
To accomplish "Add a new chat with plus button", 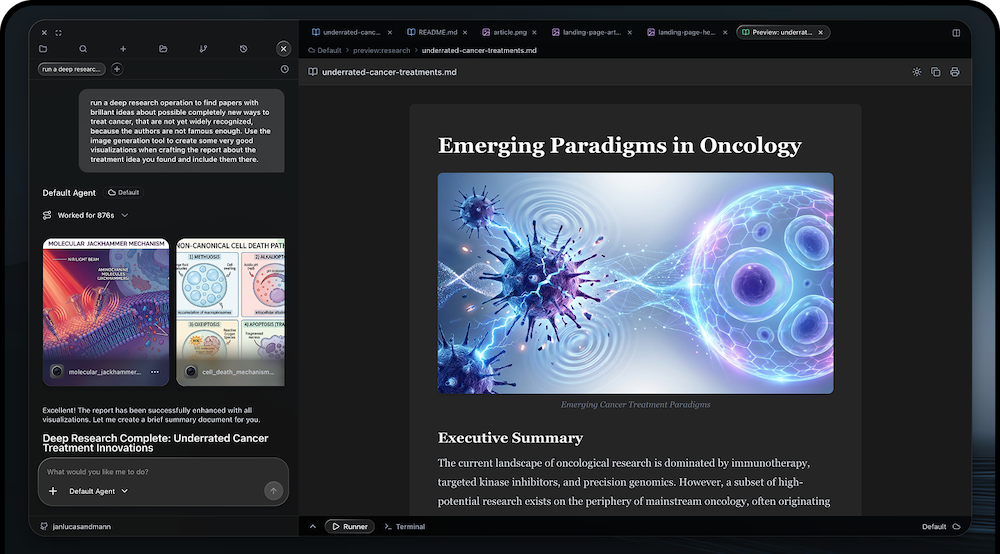I will tap(117, 69).
